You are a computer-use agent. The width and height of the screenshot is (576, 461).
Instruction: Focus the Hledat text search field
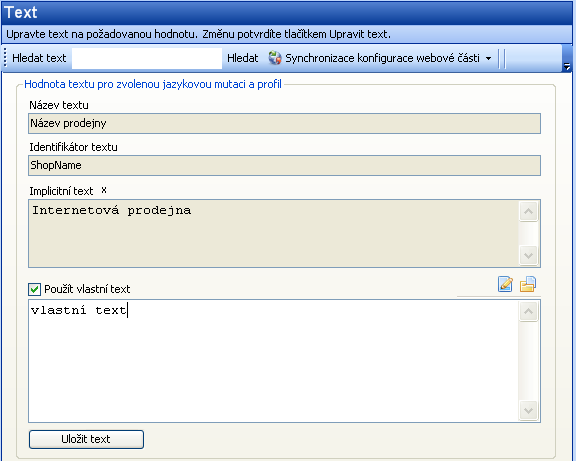[147, 58]
